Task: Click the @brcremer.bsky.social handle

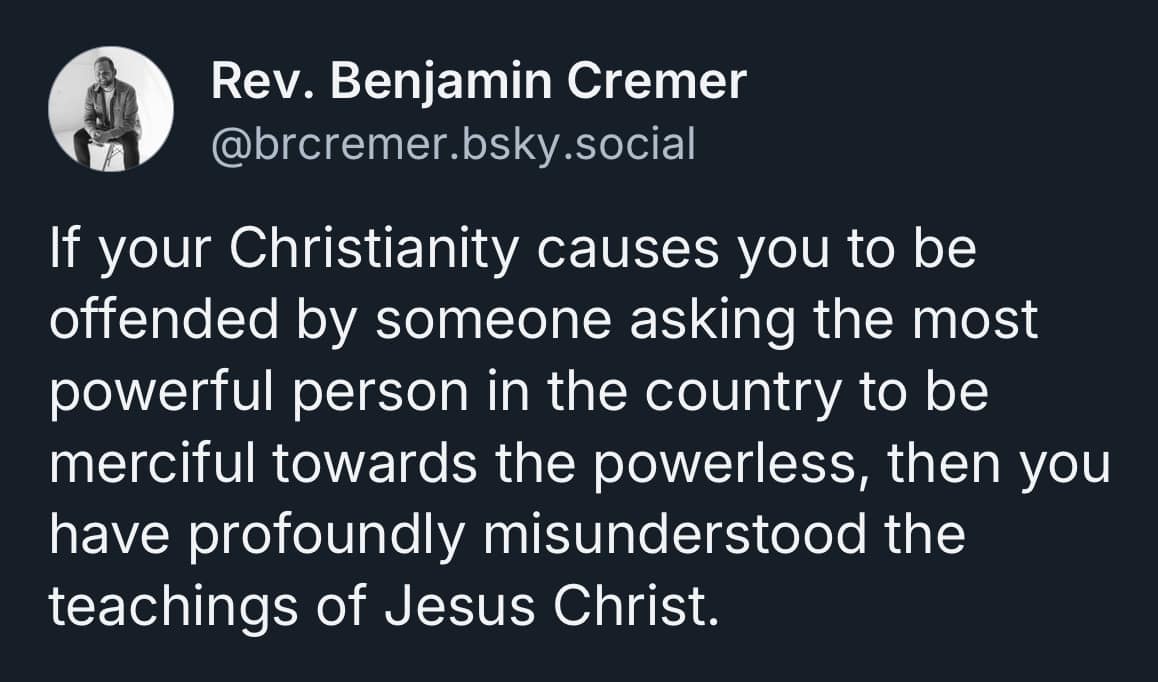Action: pos(452,145)
